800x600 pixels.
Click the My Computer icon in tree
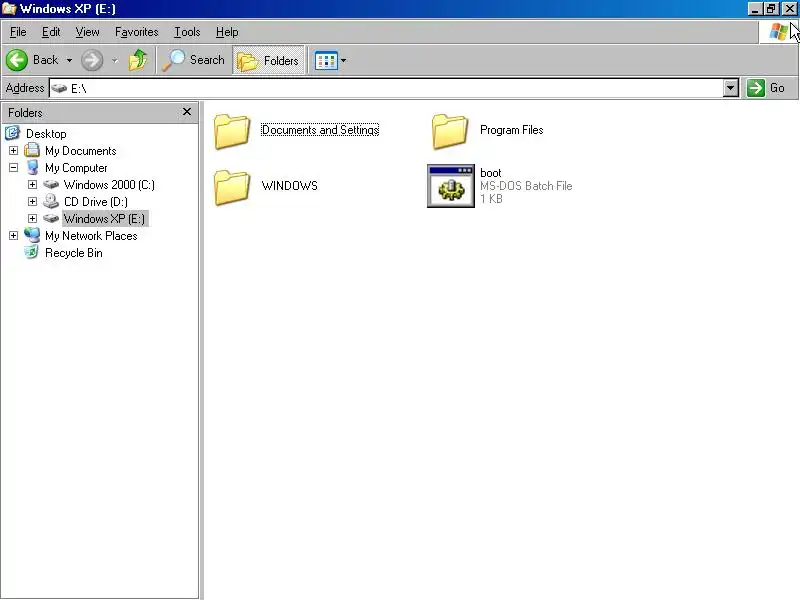pos(32,167)
